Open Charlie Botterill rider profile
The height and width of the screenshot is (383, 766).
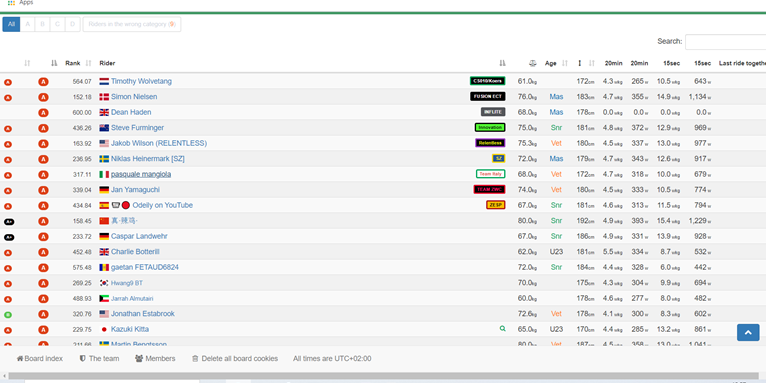click(x=135, y=252)
